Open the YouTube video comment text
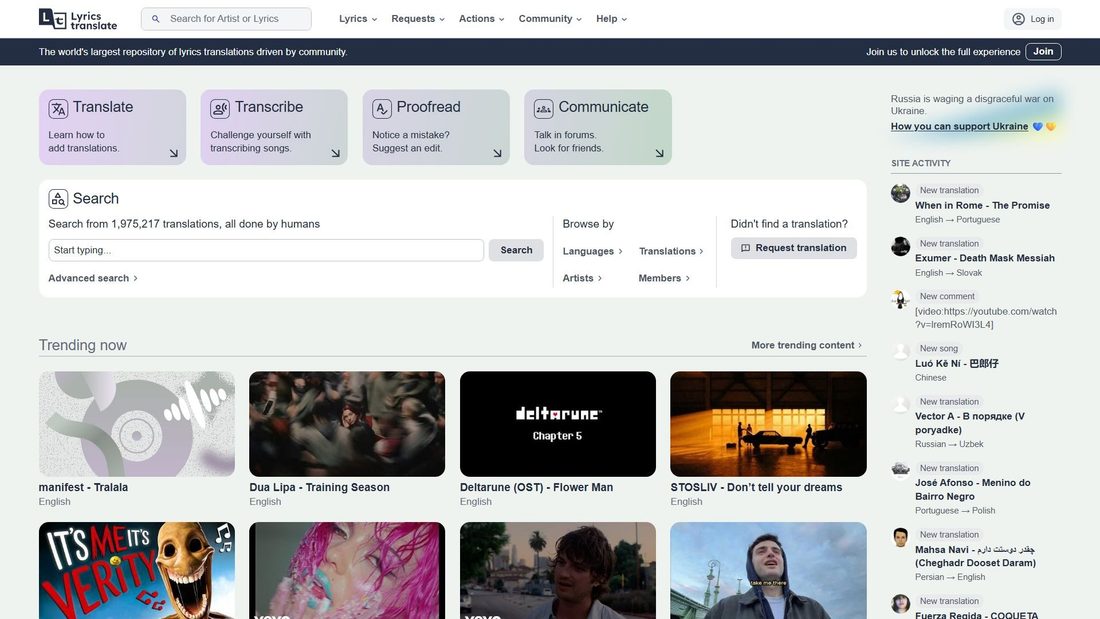1100x619 pixels. [986, 318]
